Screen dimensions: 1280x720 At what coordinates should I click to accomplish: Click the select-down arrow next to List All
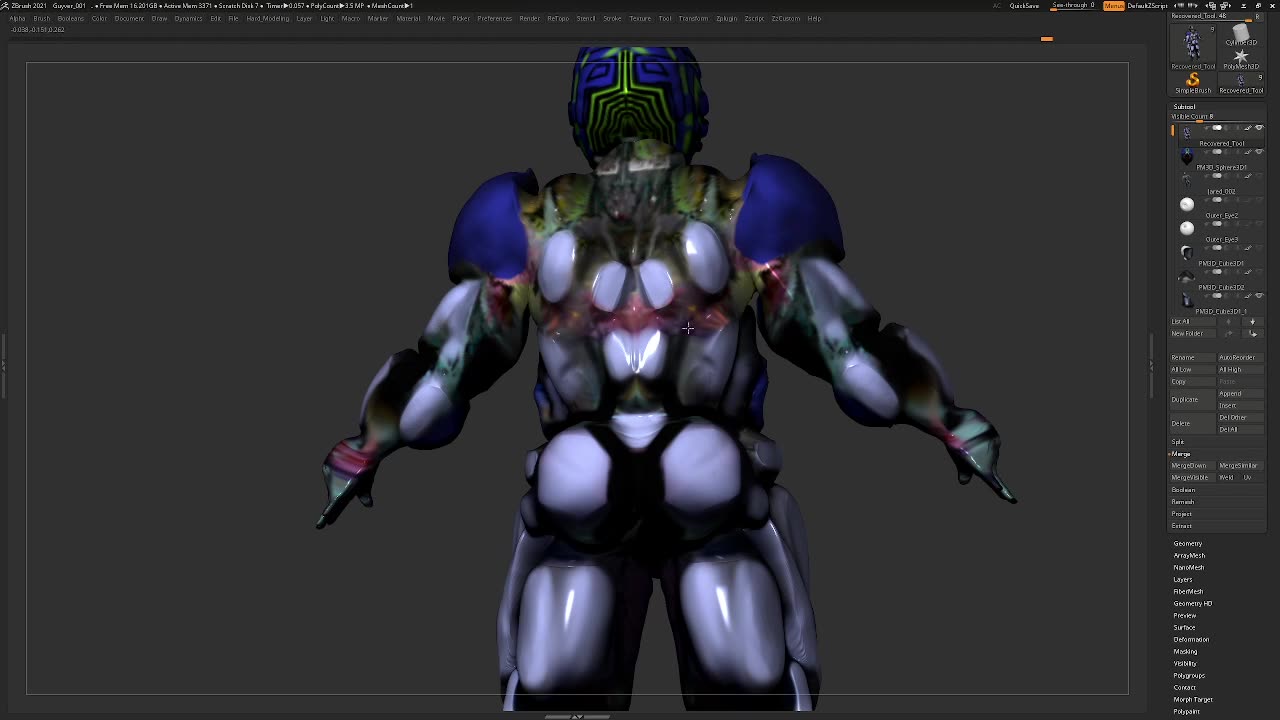[x=1252, y=321]
